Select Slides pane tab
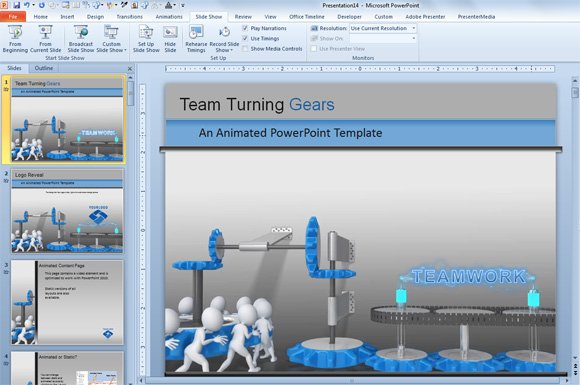 coord(15,68)
